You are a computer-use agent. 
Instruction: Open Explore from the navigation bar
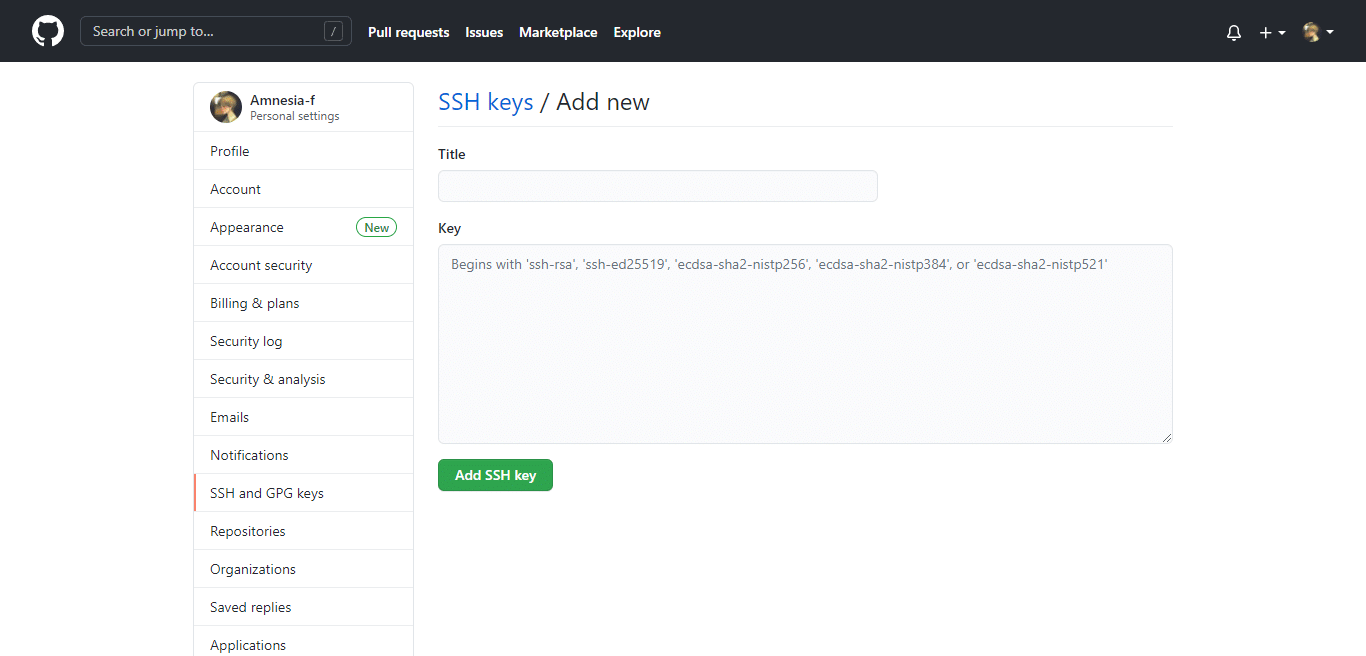[637, 32]
